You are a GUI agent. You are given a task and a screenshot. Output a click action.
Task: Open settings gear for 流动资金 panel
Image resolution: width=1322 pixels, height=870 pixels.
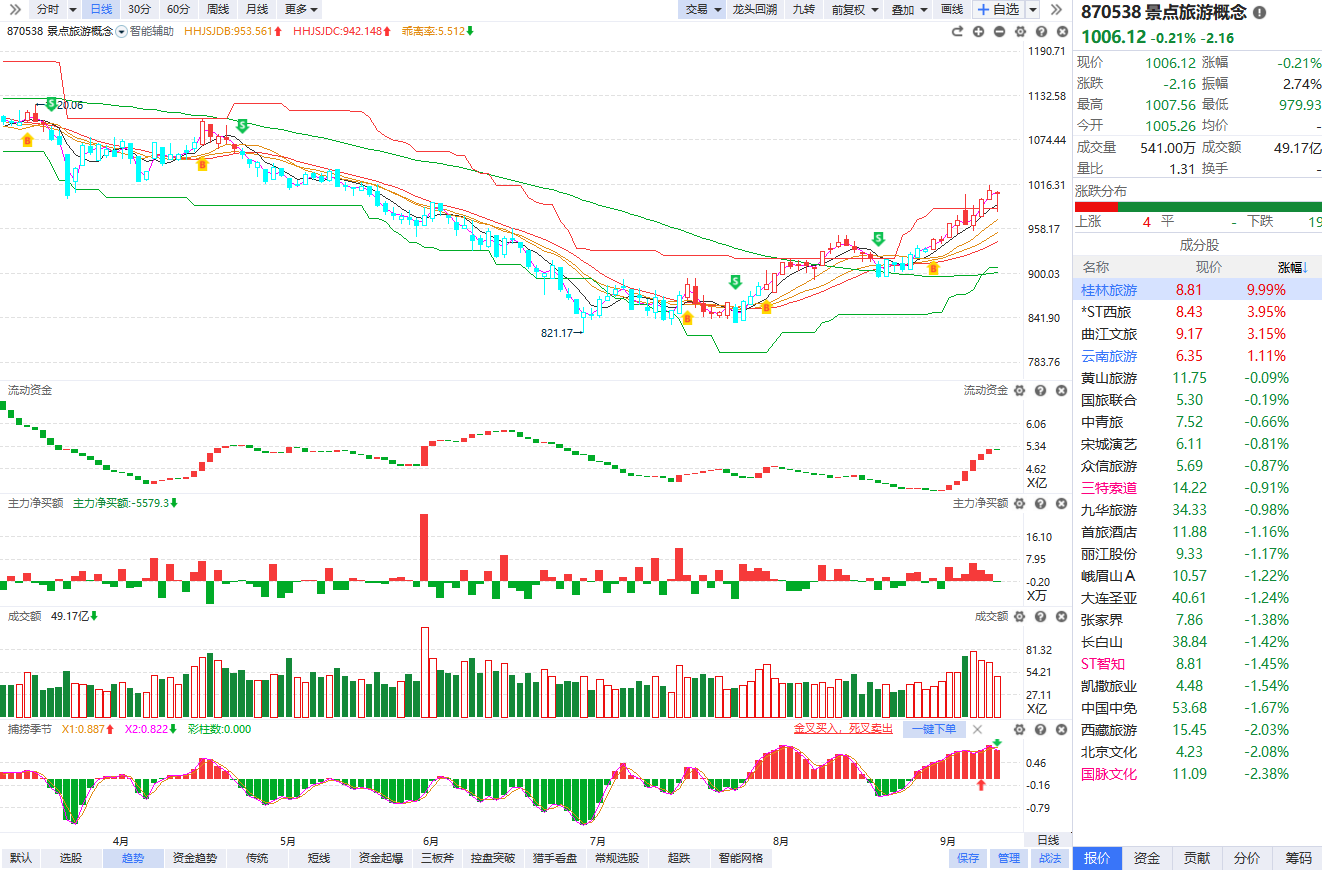click(x=1020, y=390)
